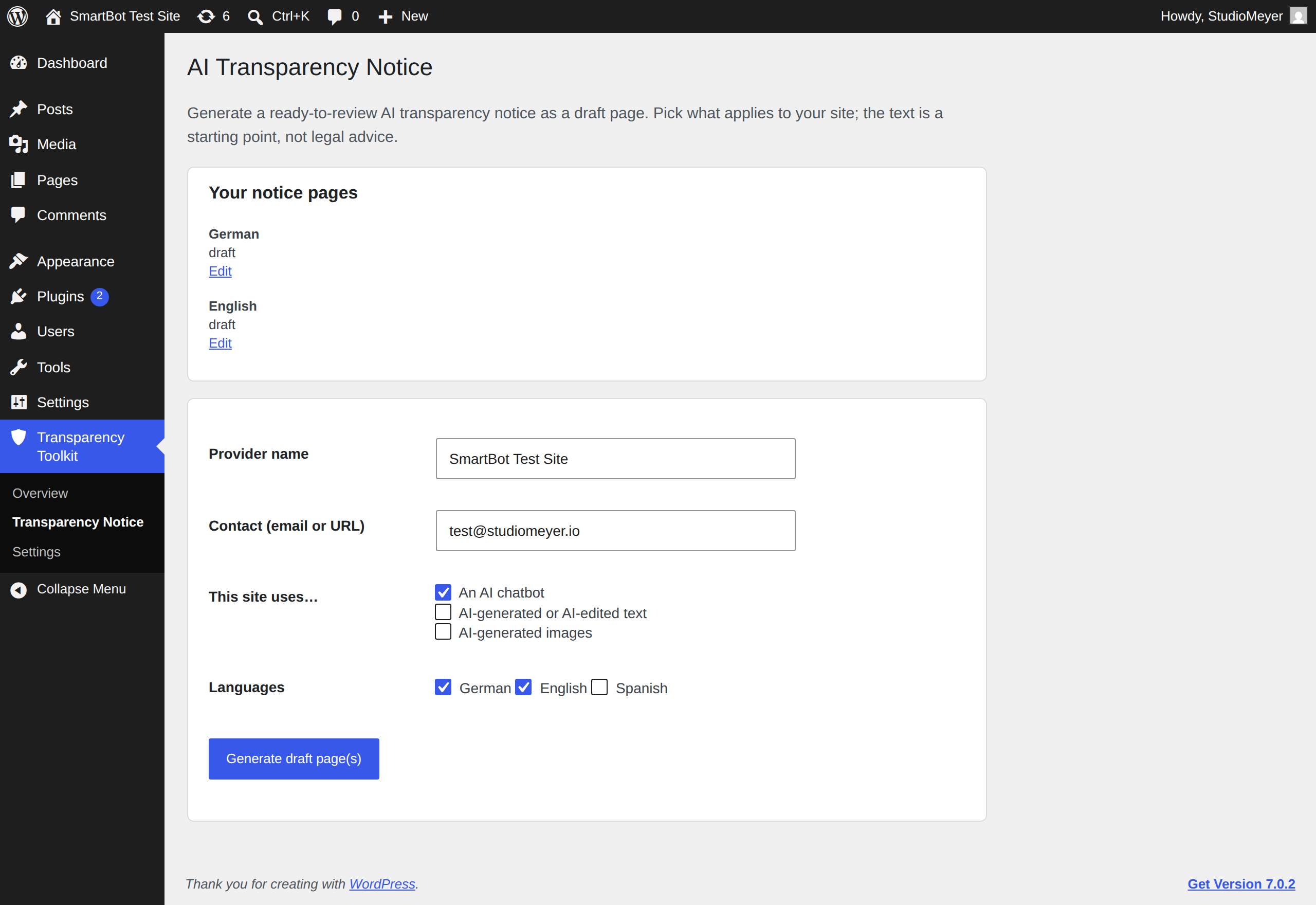The height and width of the screenshot is (905, 1316).
Task: Open the updates icon showing 6
Action: 206,16
